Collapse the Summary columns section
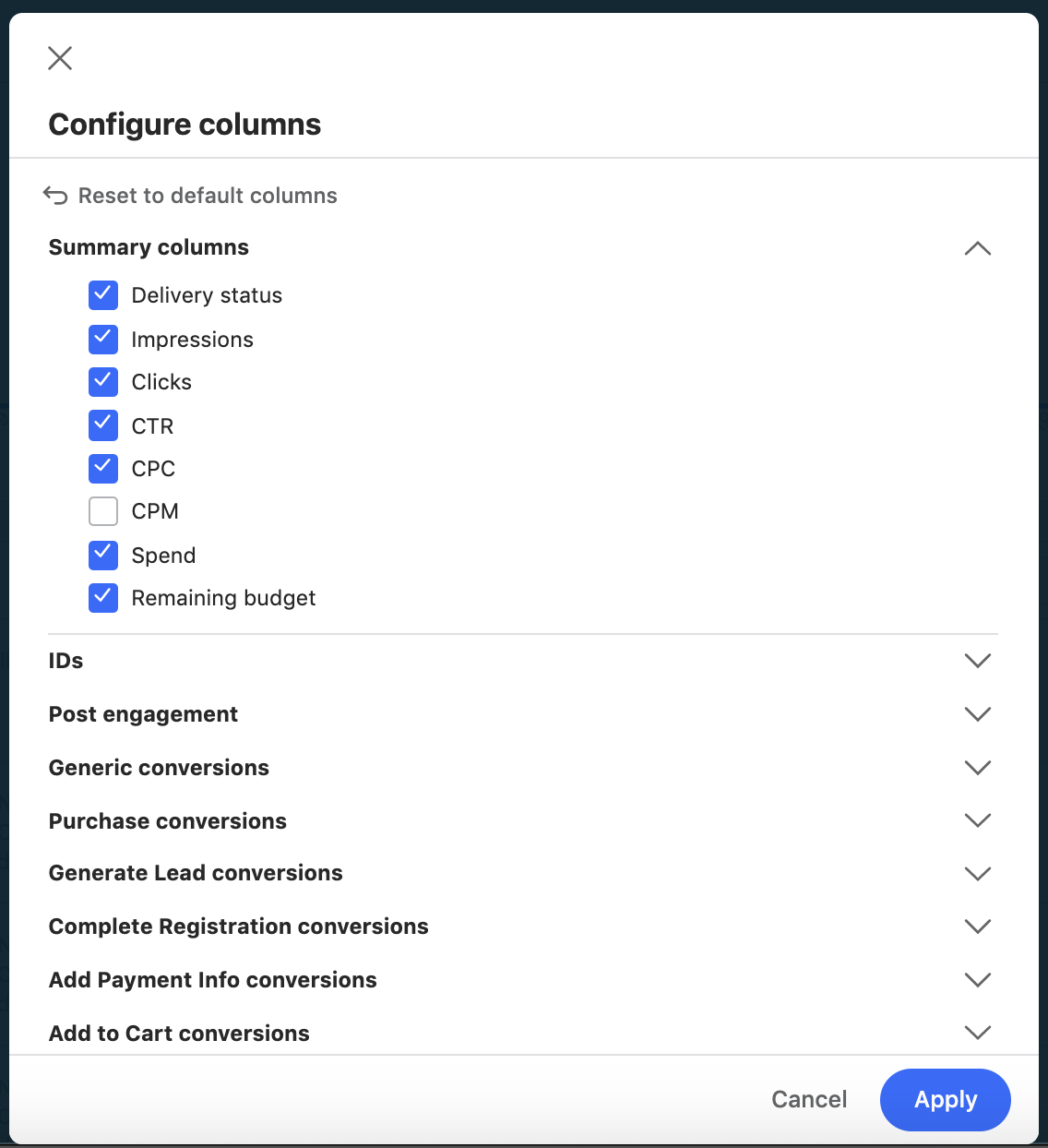 977,248
